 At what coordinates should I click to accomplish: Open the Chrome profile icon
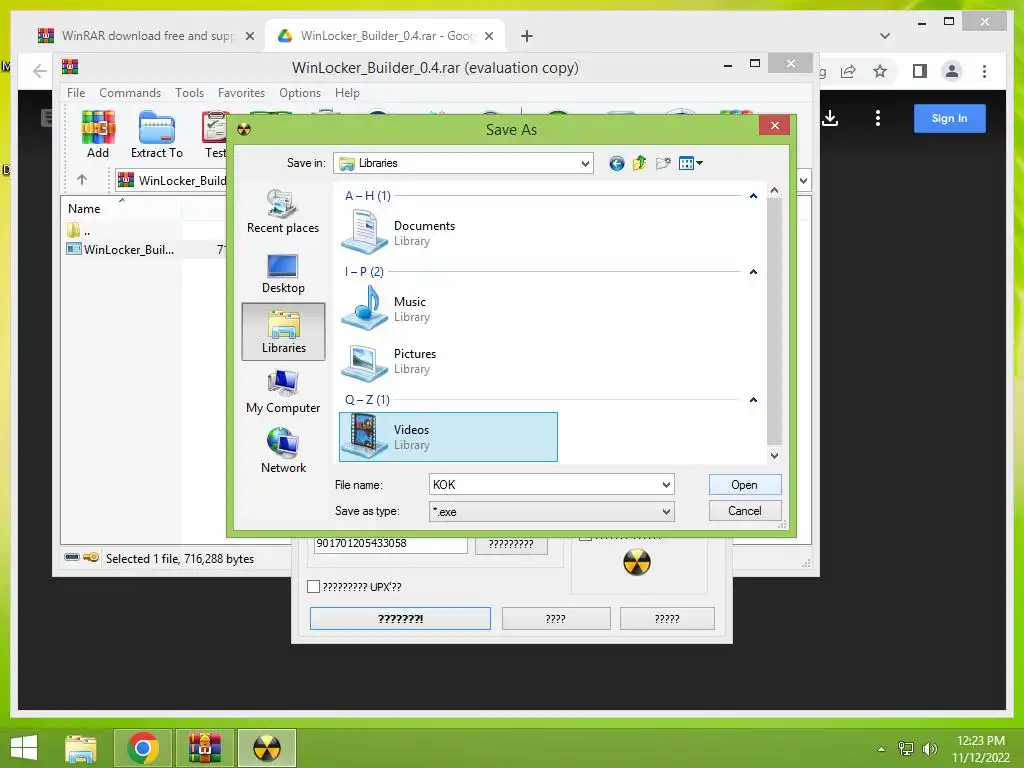(952, 71)
